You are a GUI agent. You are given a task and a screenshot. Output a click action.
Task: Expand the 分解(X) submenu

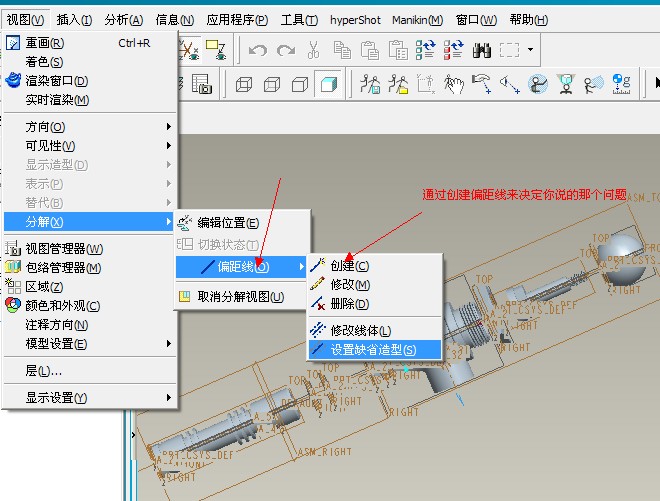[x=90, y=221]
